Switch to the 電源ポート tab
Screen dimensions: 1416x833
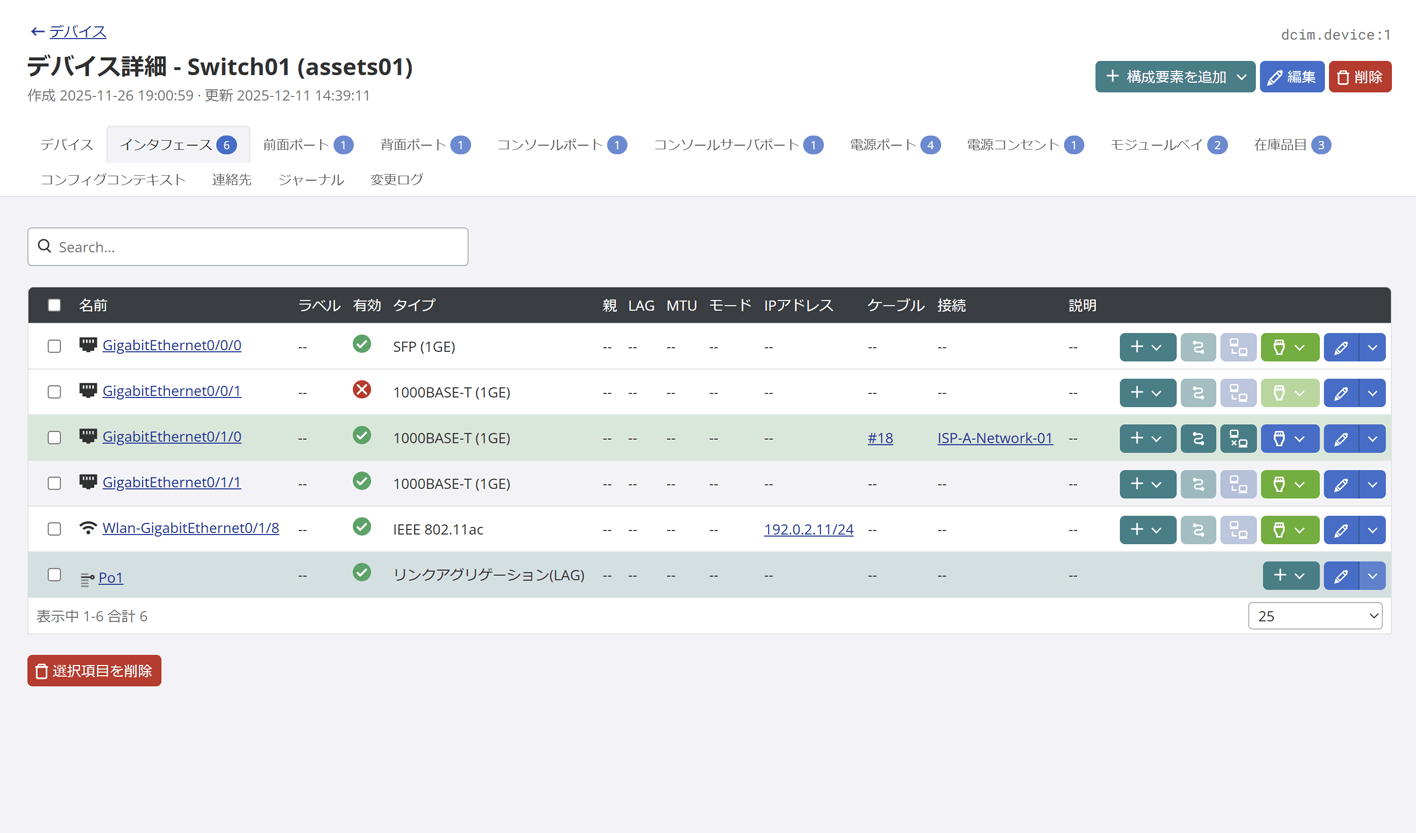(894, 145)
